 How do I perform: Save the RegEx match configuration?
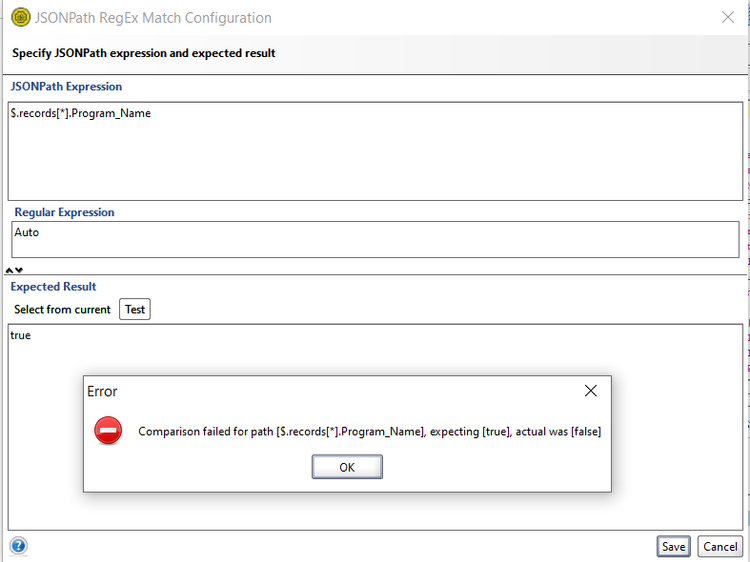click(673, 546)
